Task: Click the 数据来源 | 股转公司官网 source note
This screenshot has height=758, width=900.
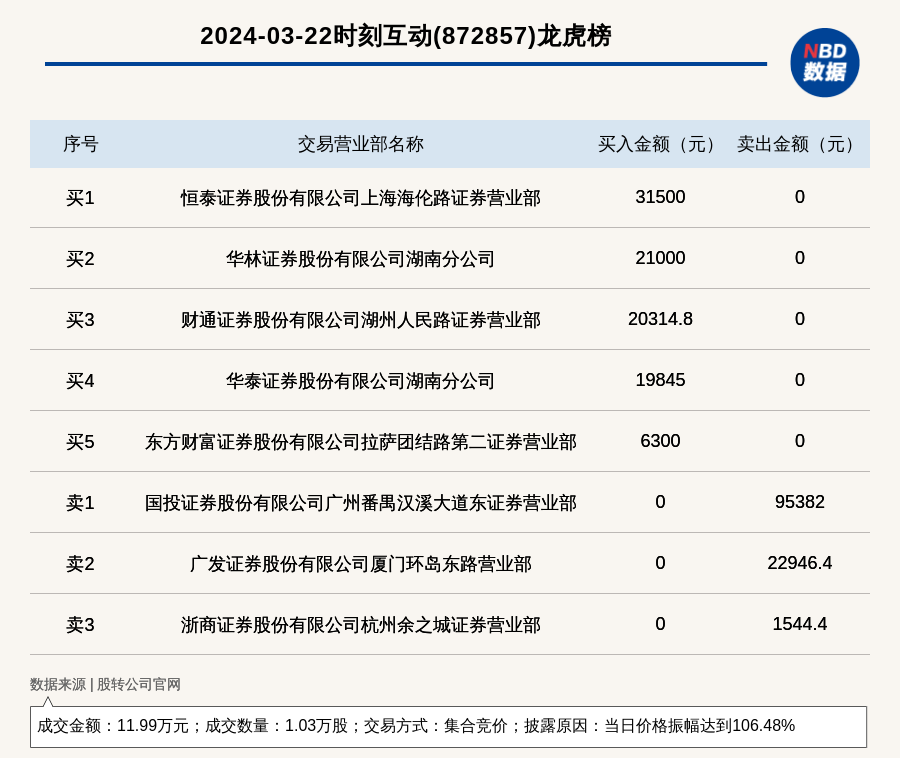Action: (105, 684)
